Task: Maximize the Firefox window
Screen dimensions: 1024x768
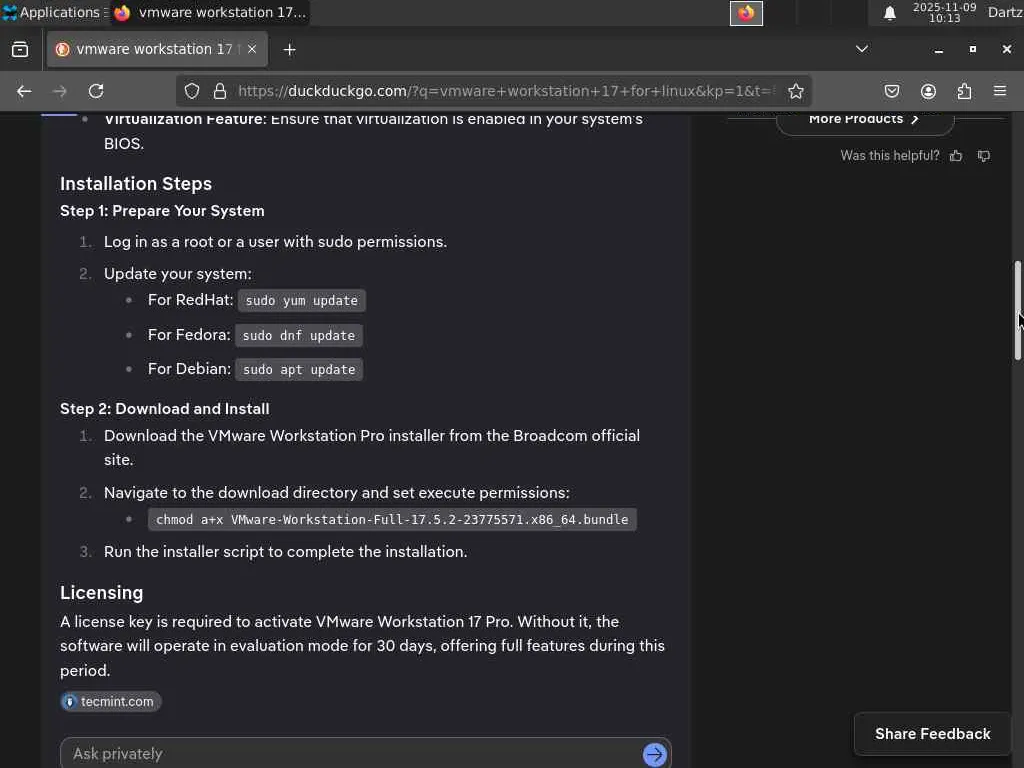Action: coord(972,50)
